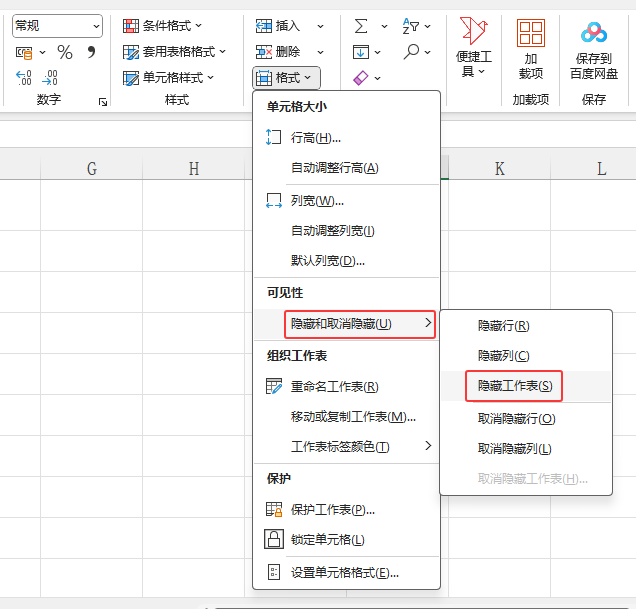Open 工作表标签颜色(T) submenu
The height and width of the screenshot is (609, 636).
(346, 447)
